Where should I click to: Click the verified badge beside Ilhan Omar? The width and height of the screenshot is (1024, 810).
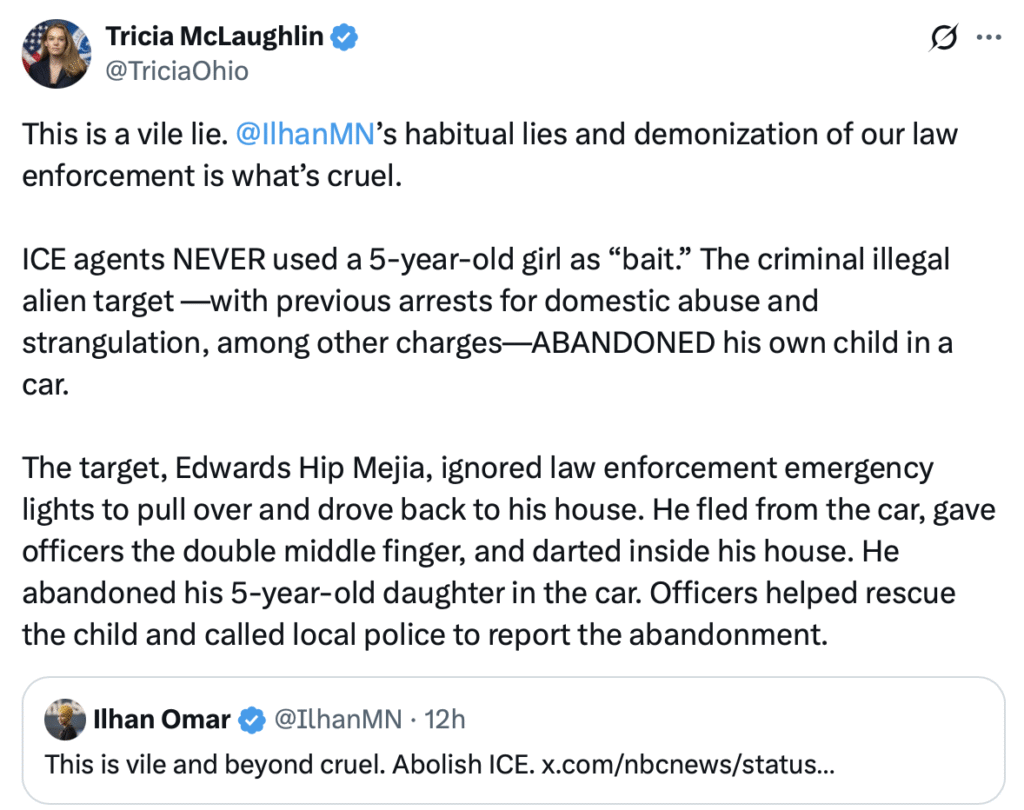coord(253,719)
